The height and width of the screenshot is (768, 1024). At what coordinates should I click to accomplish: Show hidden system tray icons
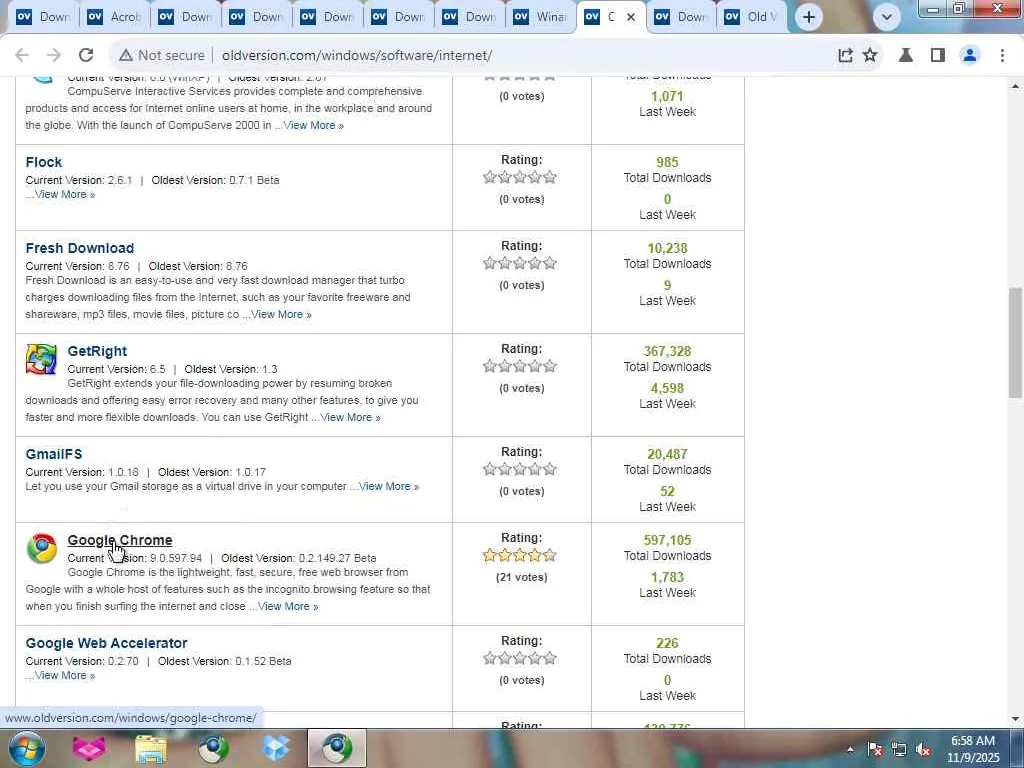click(850, 749)
